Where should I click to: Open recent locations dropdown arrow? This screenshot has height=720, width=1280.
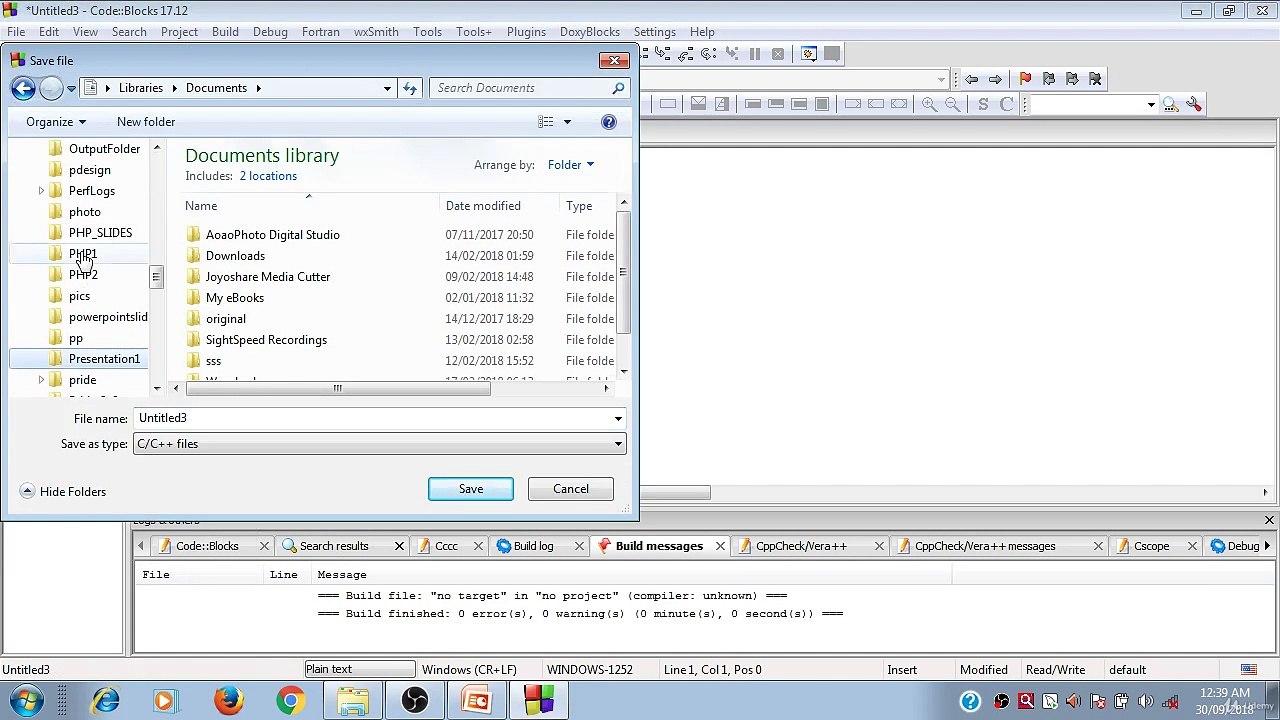click(x=71, y=88)
